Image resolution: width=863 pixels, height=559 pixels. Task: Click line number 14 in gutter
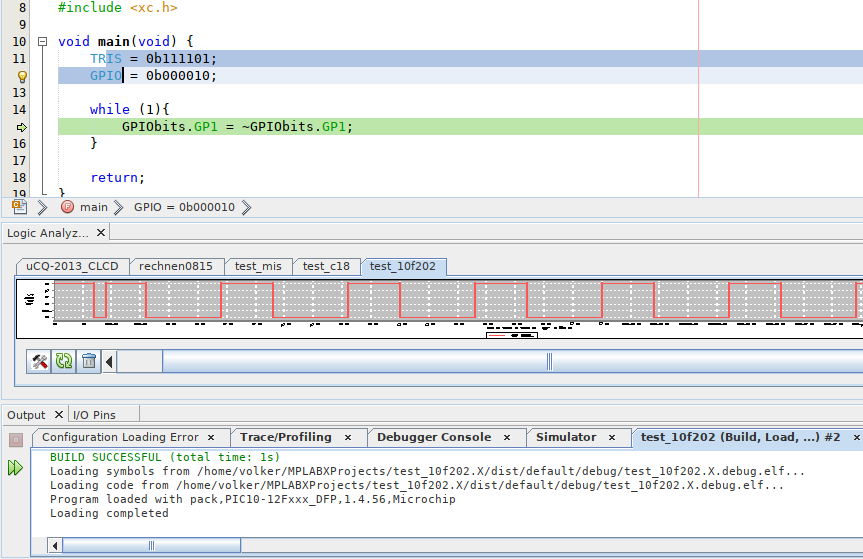[19, 109]
